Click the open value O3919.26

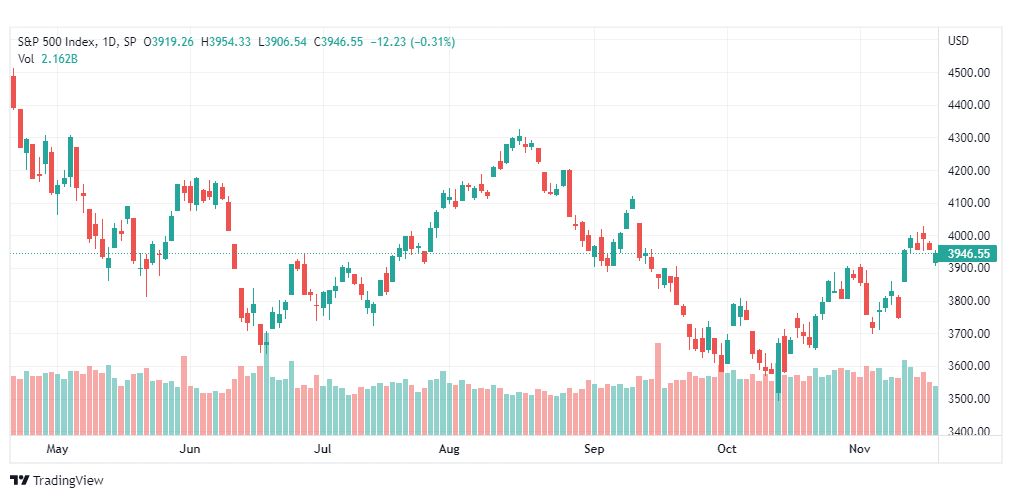168,42
